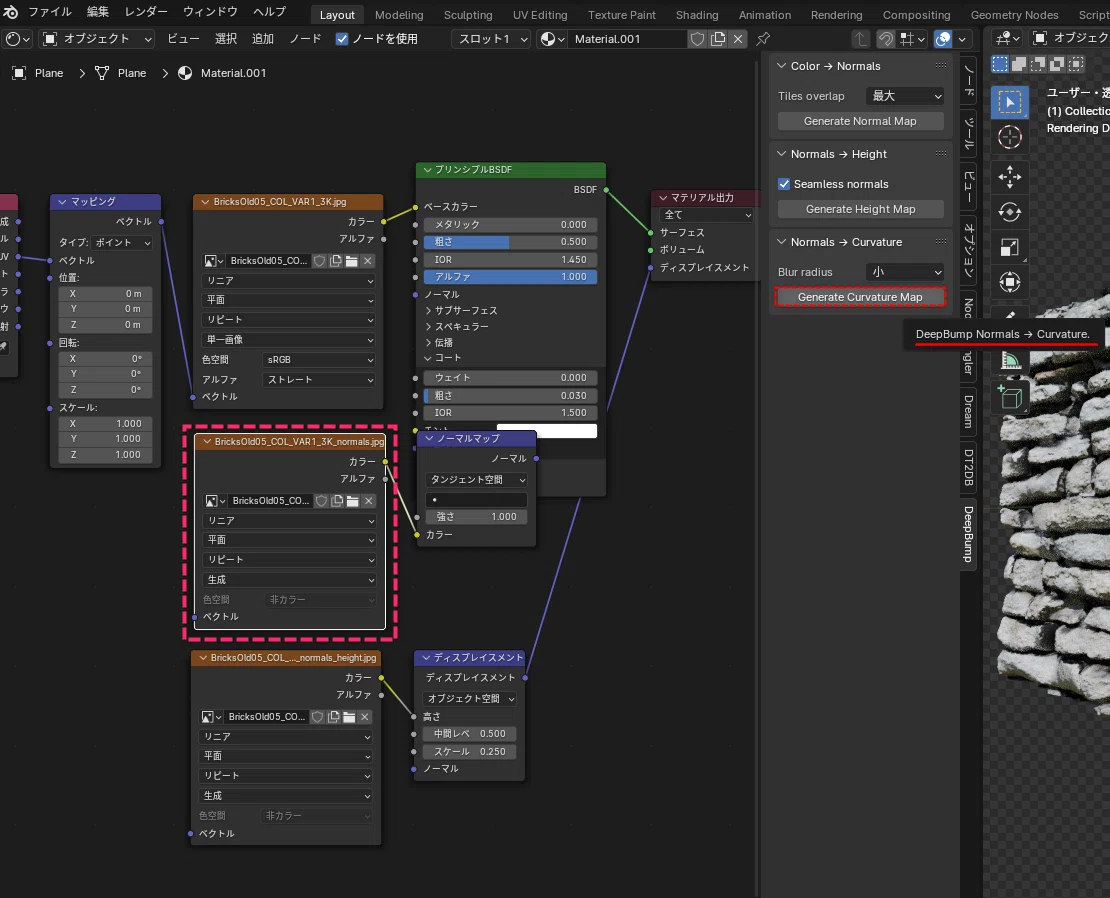This screenshot has width=1110, height=898.
Task: Toggle the Seamless normals checkbox
Action: click(x=784, y=184)
